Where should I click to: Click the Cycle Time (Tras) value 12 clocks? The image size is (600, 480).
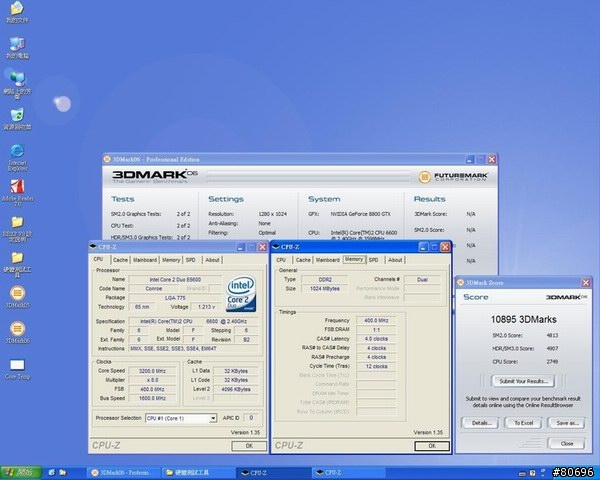pyautogui.click(x=377, y=366)
